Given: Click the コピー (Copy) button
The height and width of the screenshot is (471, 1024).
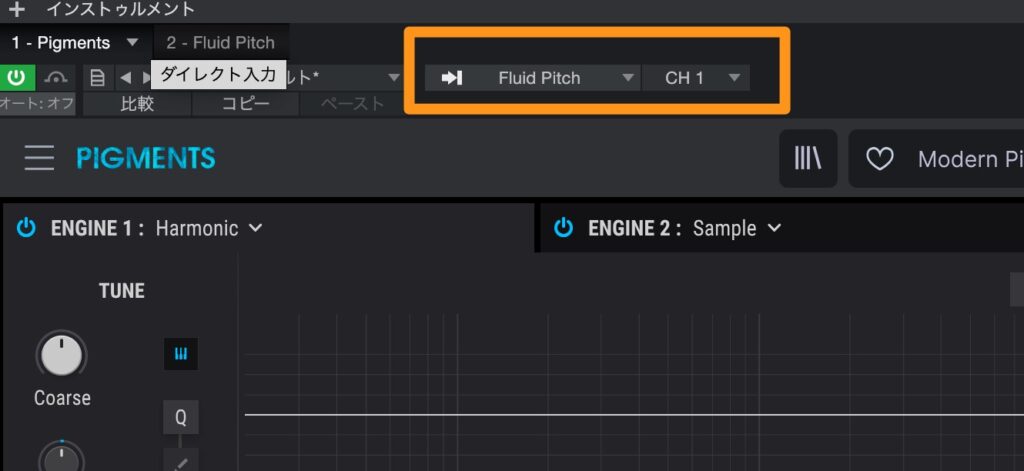Looking at the screenshot, I should [246, 103].
